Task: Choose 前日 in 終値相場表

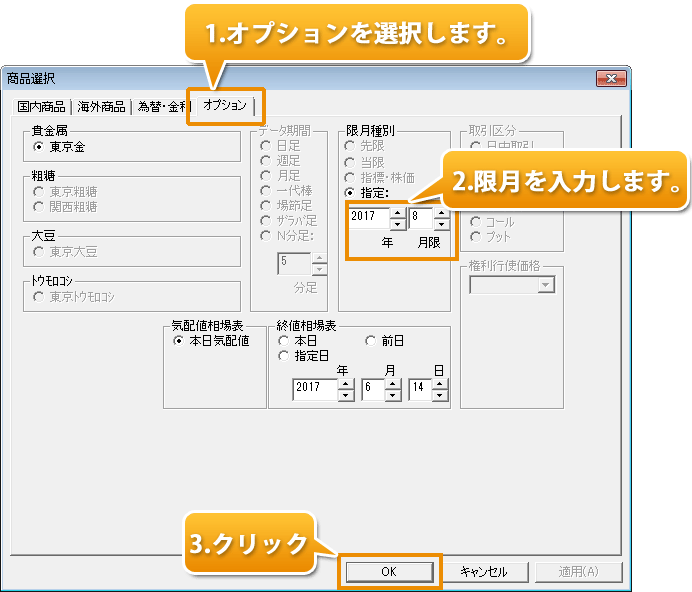Action: pos(371,341)
